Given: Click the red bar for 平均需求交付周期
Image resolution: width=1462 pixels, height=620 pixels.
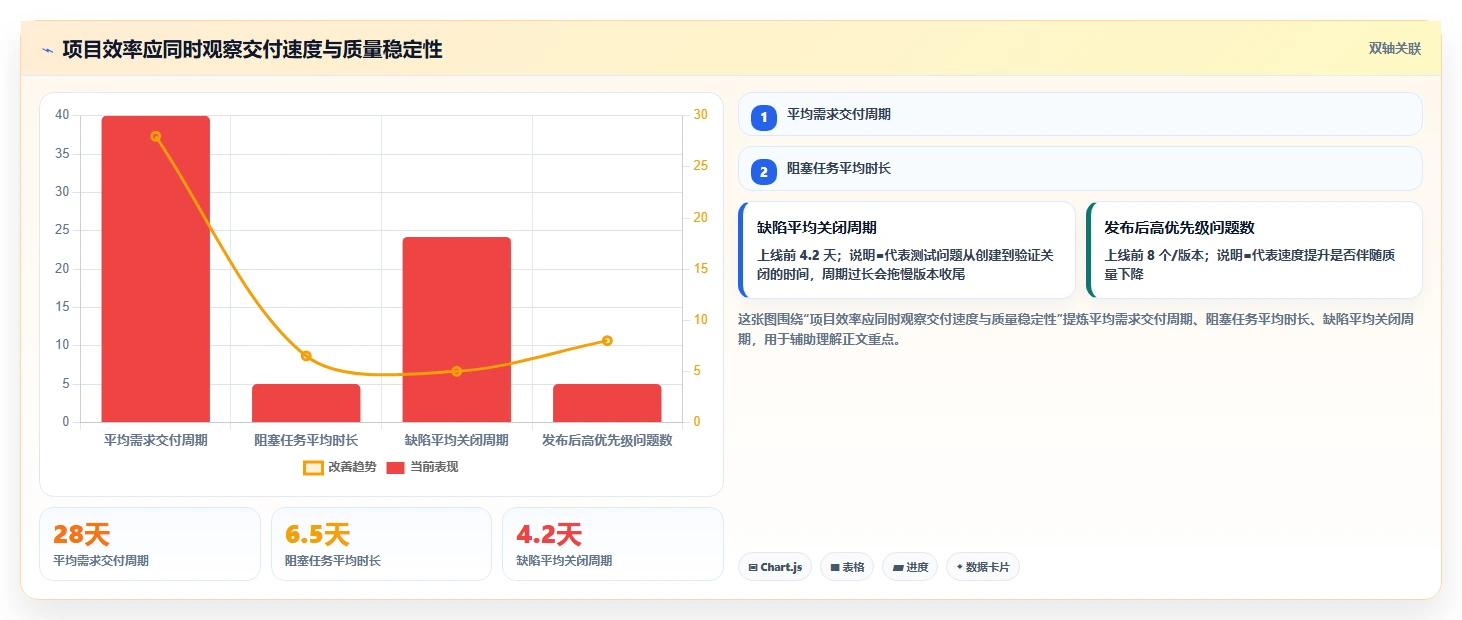Looking at the screenshot, I should 156,269.
